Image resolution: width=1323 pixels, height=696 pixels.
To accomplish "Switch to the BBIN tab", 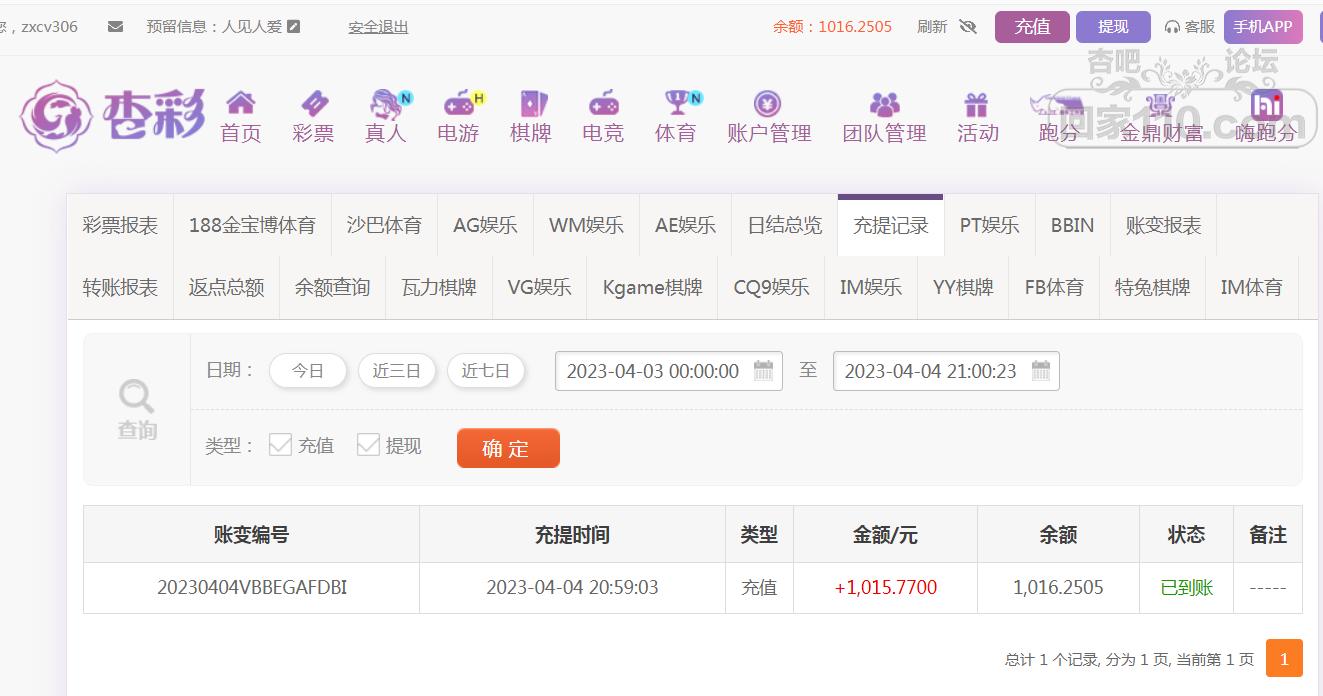I will point(1072,226).
